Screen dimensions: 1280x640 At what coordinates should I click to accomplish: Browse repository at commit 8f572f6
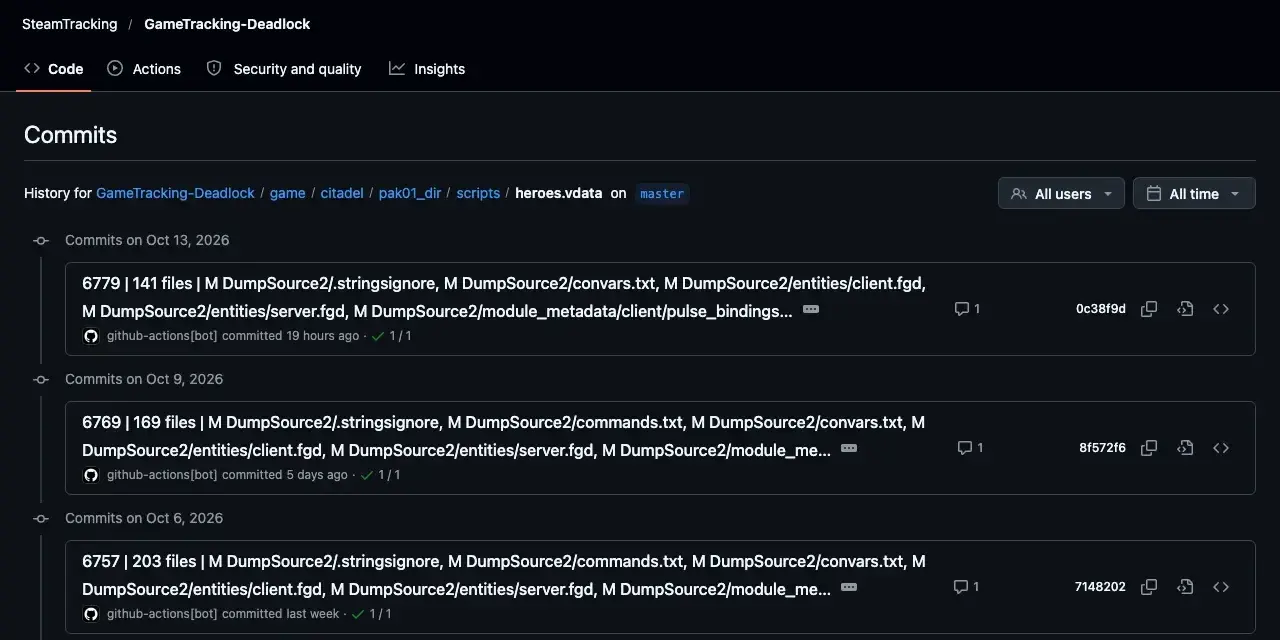(x=1221, y=448)
